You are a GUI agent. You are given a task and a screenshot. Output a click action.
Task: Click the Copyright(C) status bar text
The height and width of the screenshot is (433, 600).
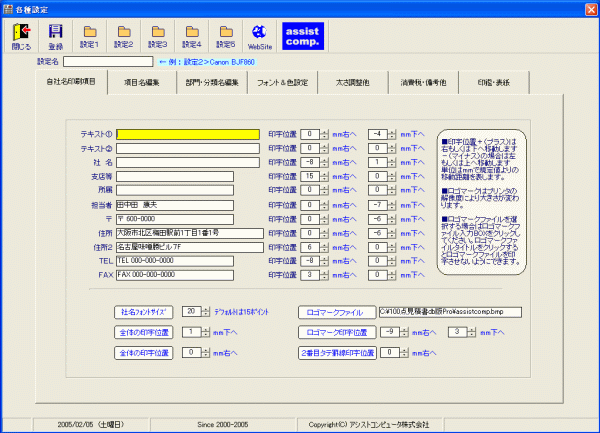coord(369,425)
